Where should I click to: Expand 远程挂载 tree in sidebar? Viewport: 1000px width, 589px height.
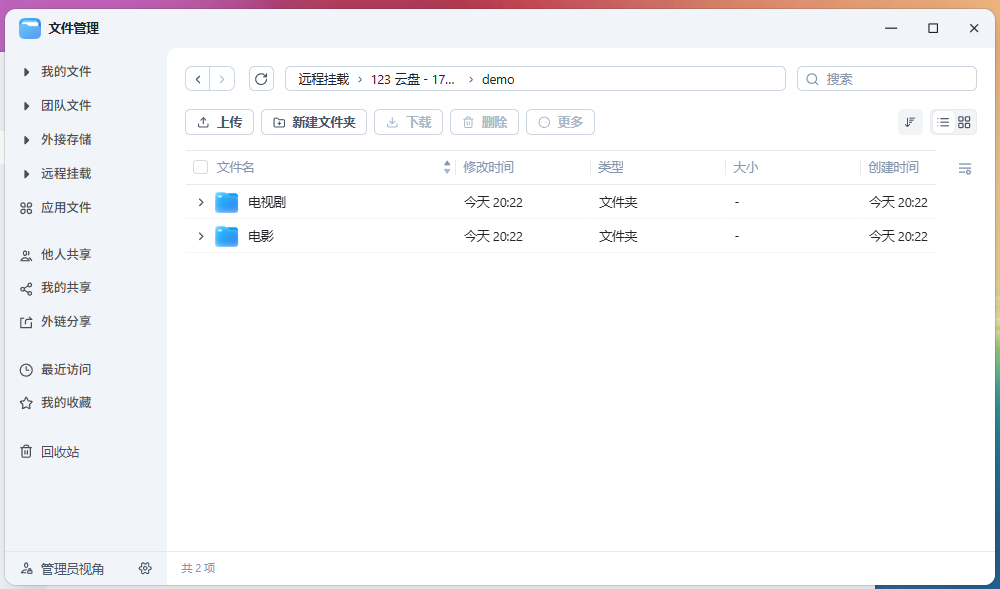click(x=27, y=174)
